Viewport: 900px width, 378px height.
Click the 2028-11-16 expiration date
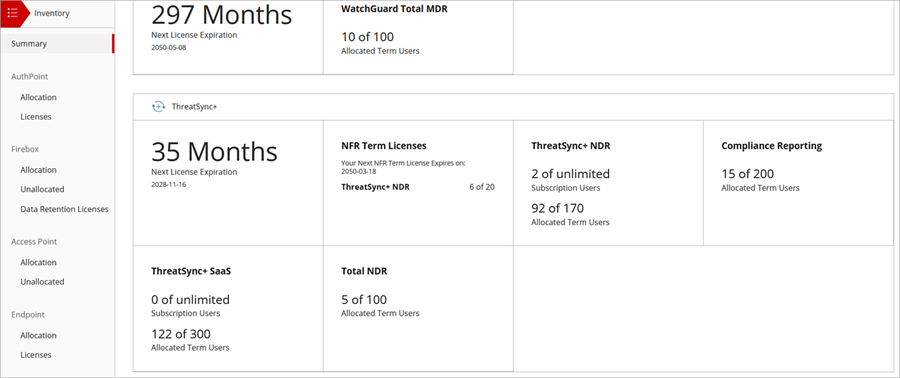click(x=169, y=185)
